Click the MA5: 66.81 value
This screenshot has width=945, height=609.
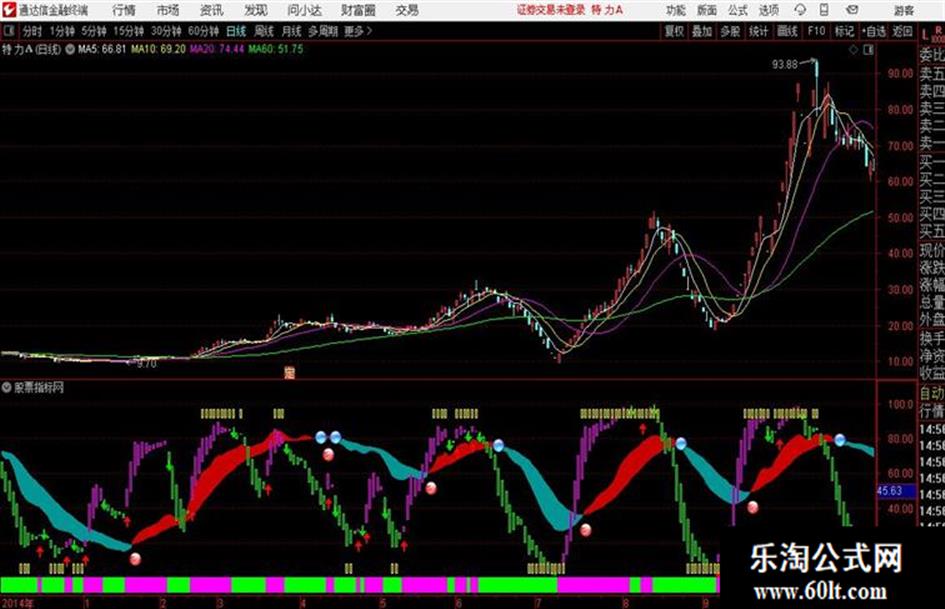click(102, 49)
